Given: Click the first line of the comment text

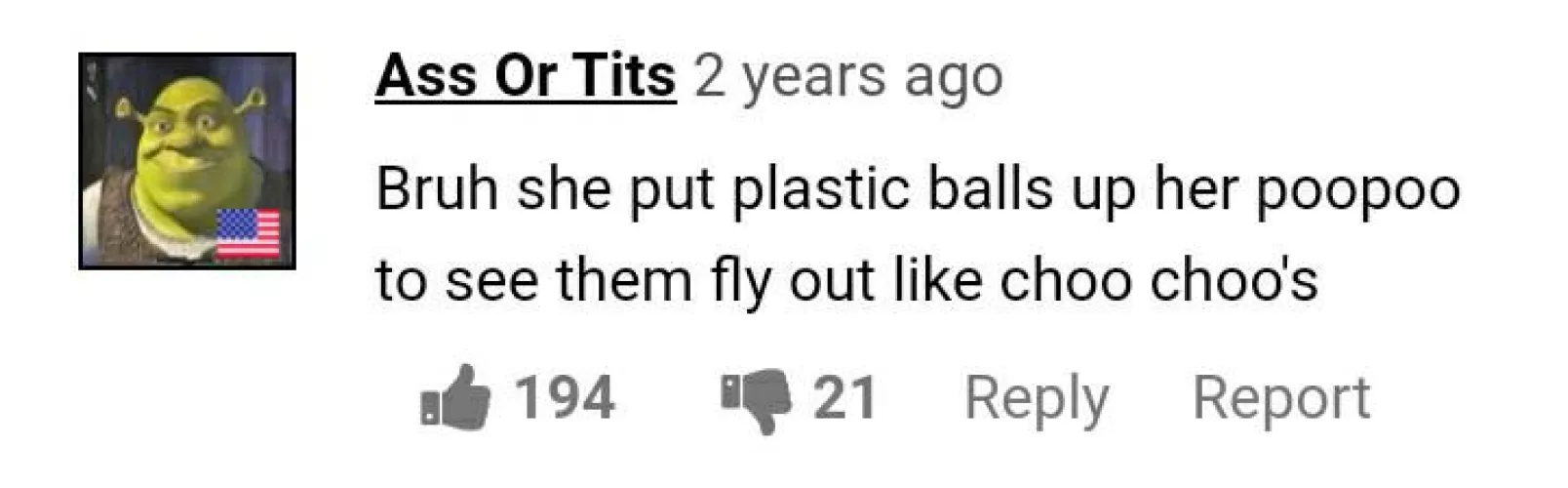Looking at the screenshot, I should tap(918, 189).
